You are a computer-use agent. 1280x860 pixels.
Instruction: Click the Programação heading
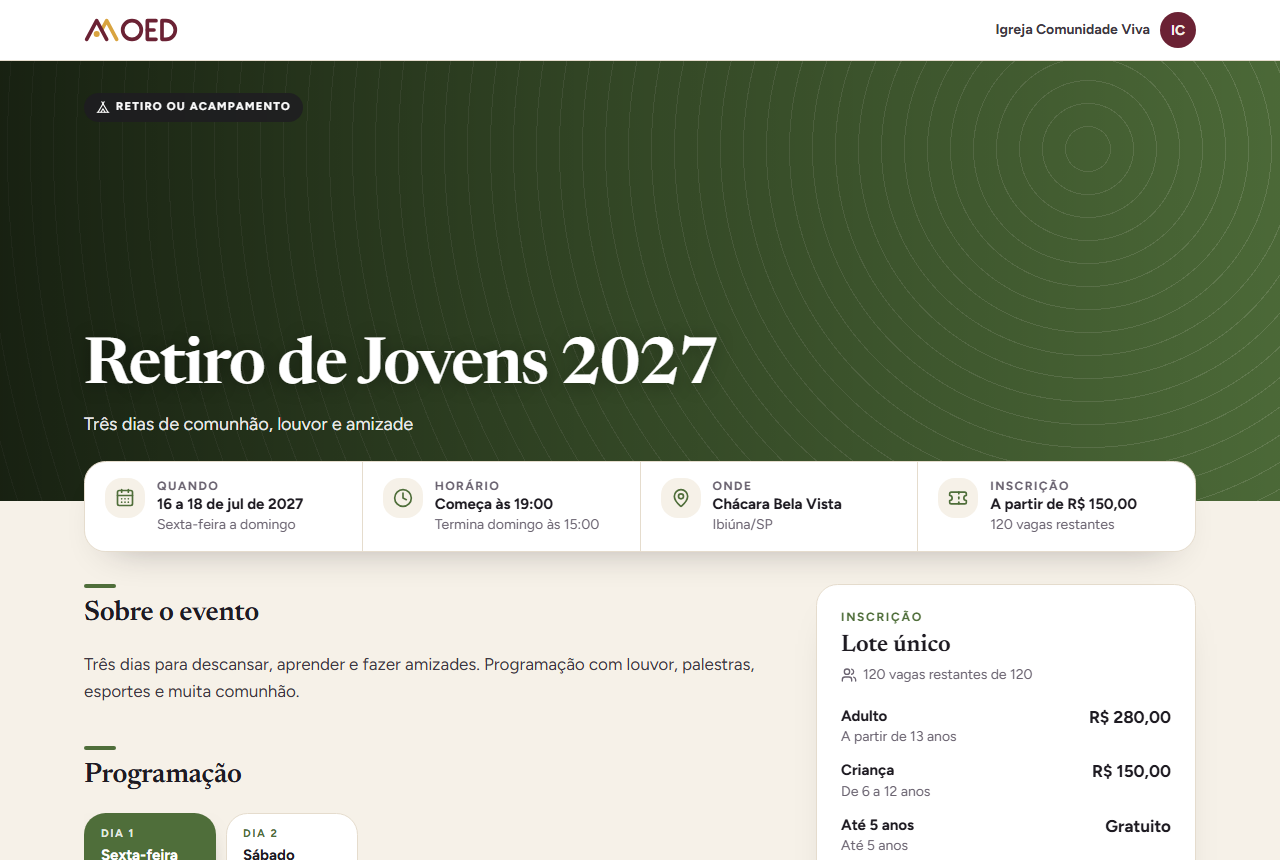pos(163,773)
